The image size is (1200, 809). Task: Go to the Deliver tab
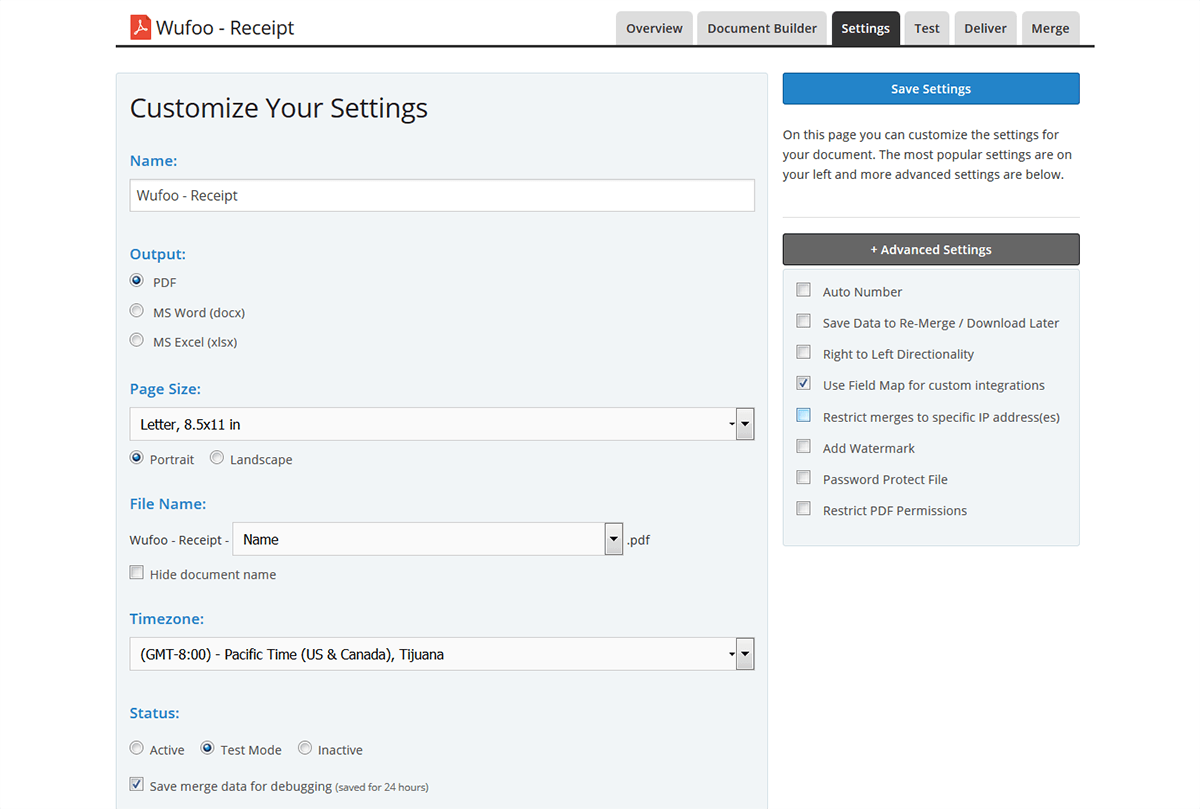985,29
